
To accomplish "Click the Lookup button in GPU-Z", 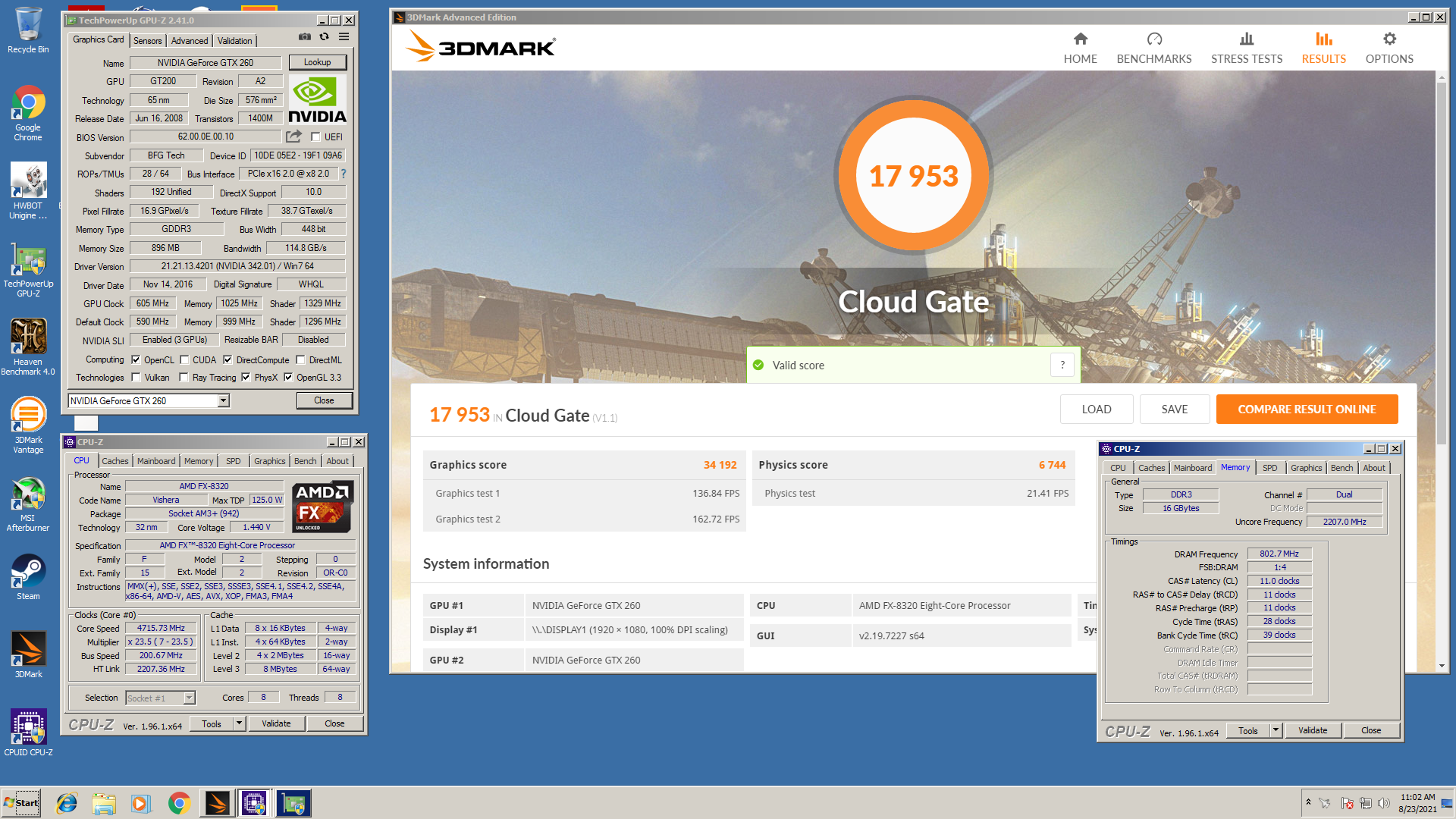I will [317, 62].
